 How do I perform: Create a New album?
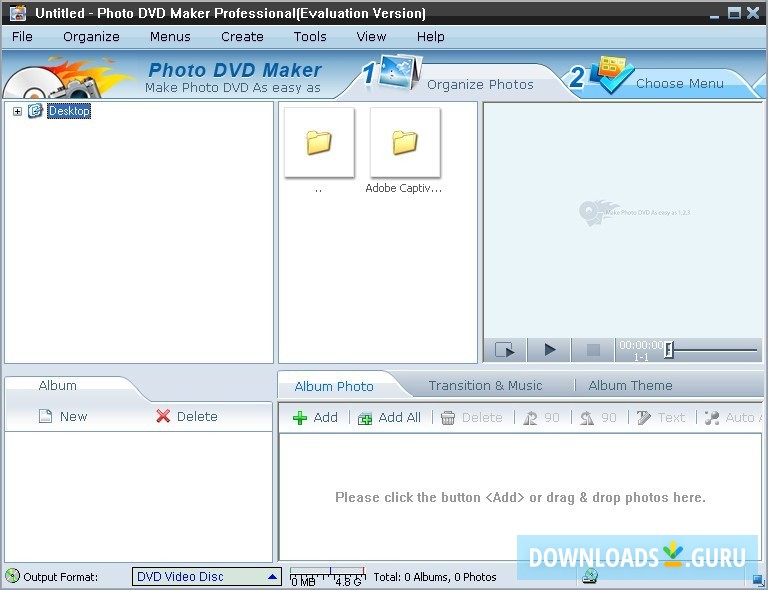pyautogui.click(x=63, y=417)
